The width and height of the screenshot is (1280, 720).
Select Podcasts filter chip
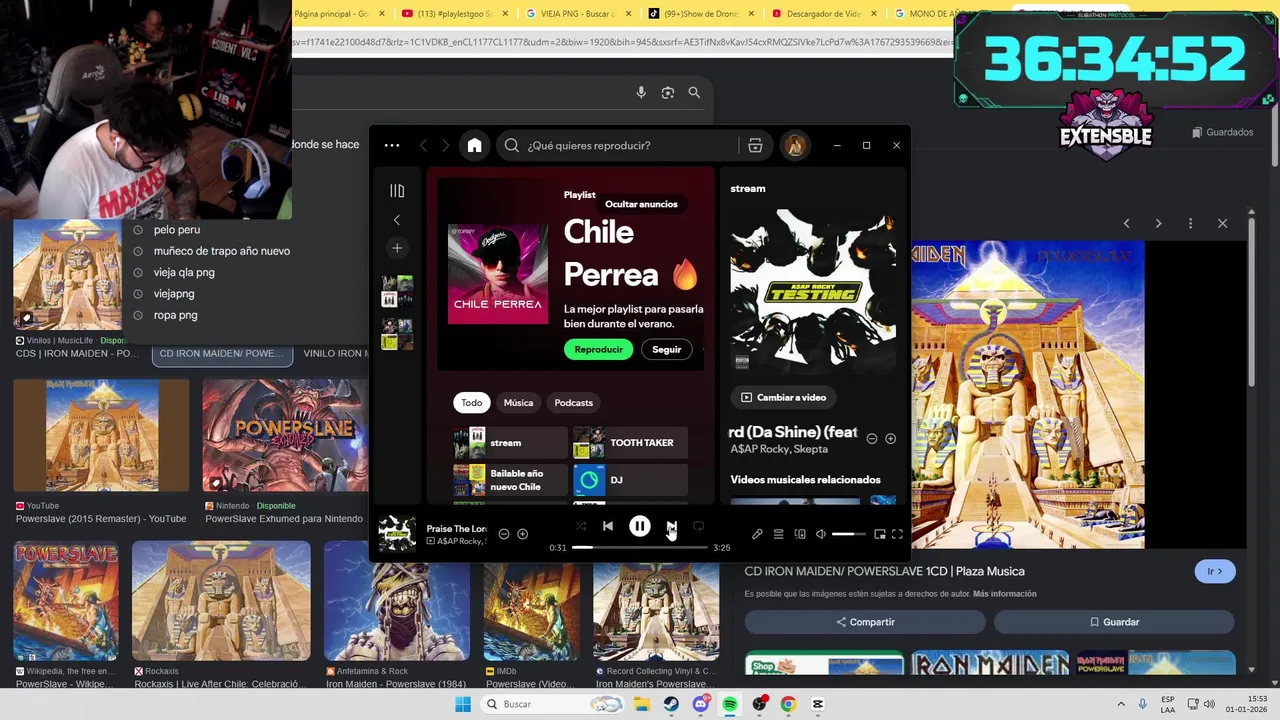pos(573,402)
